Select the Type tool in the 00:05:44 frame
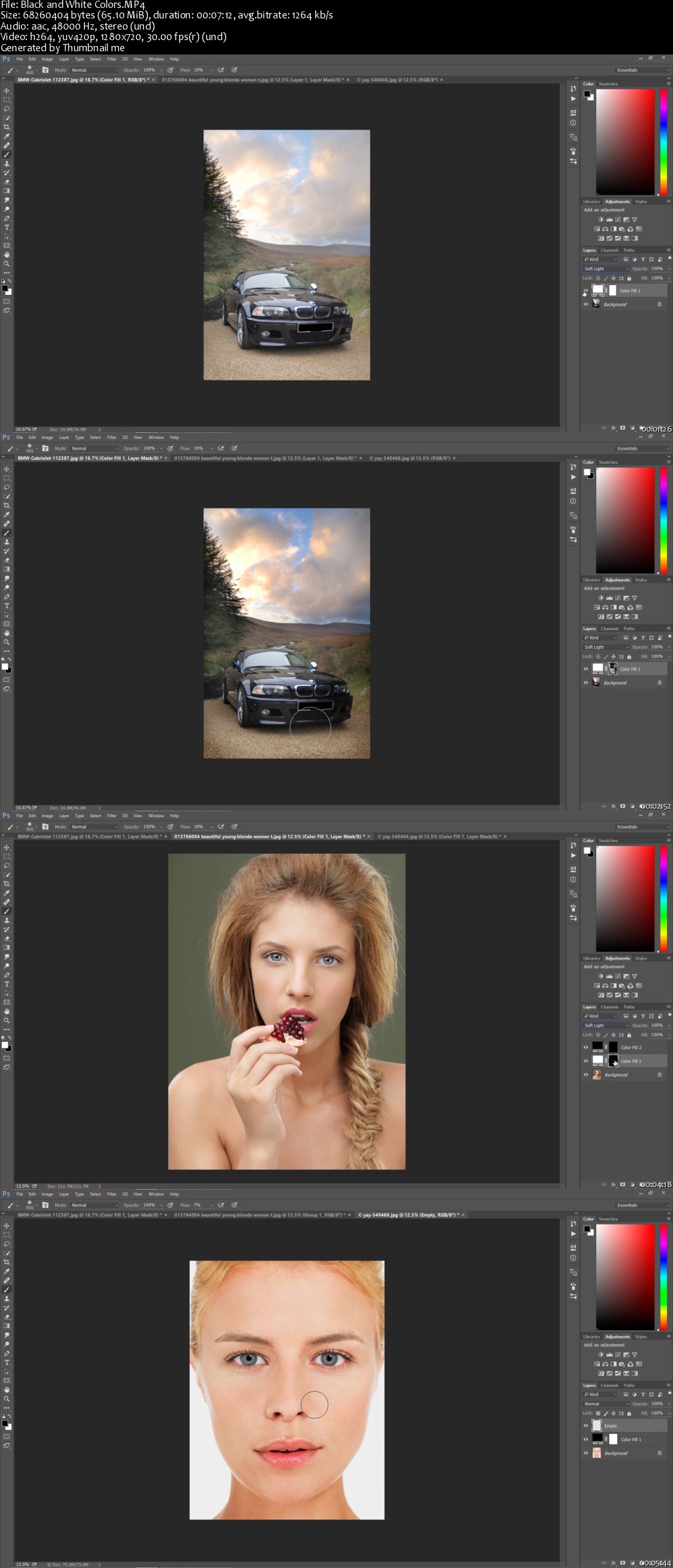This screenshot has height=1568, width=673. point(7,1362)
